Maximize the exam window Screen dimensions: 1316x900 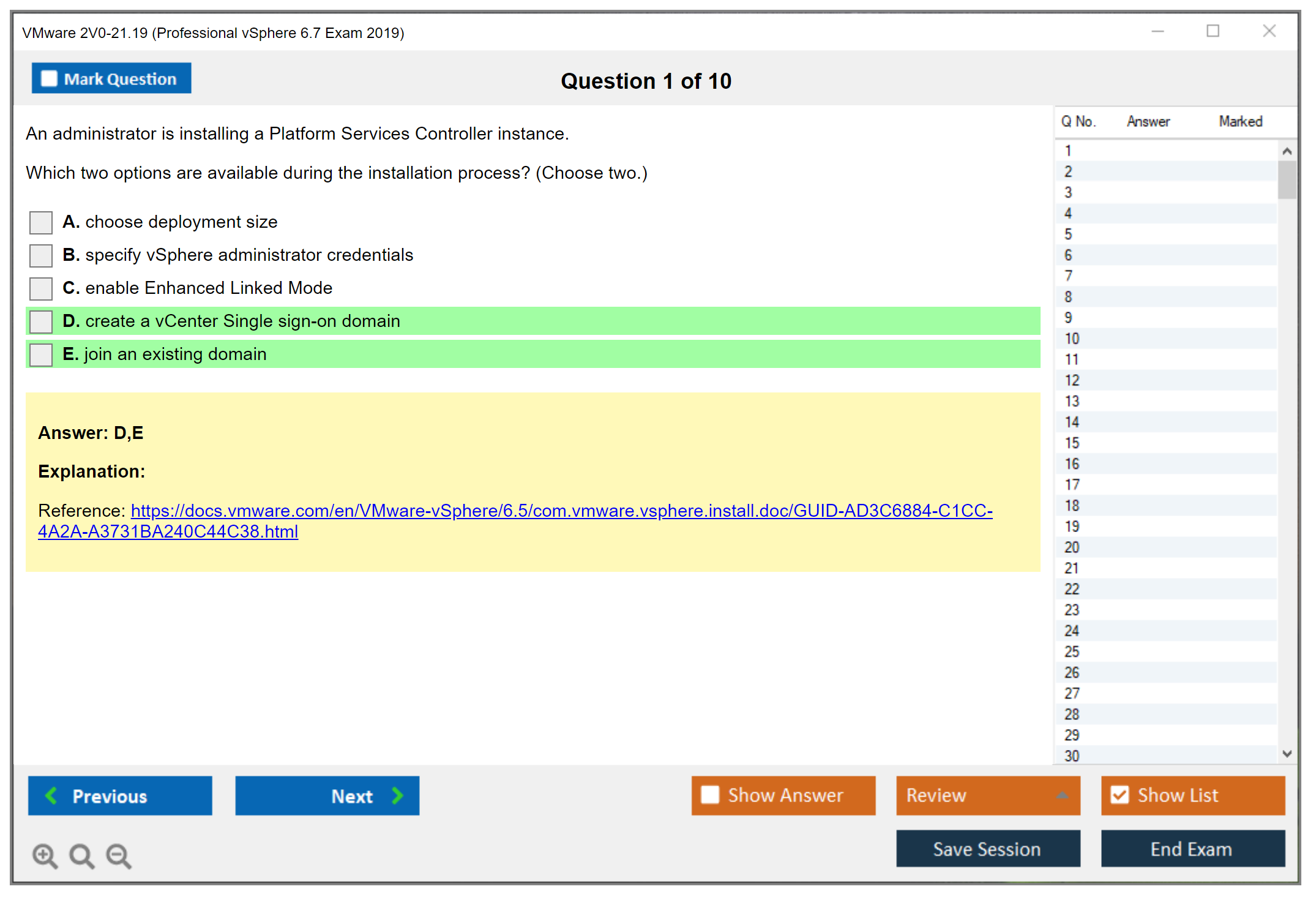[1213, 31]
